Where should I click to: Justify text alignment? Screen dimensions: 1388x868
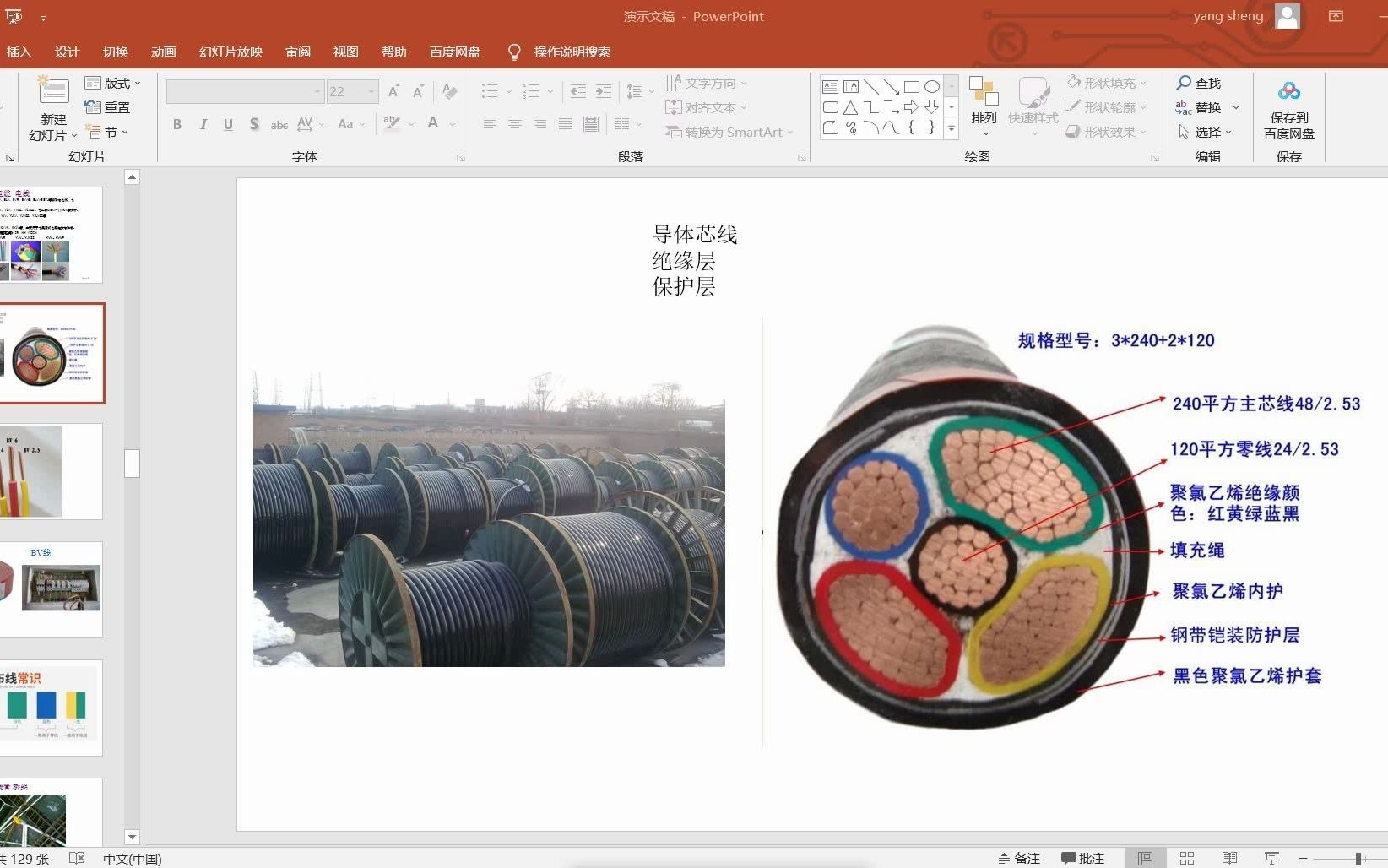[x=566, y=124]
